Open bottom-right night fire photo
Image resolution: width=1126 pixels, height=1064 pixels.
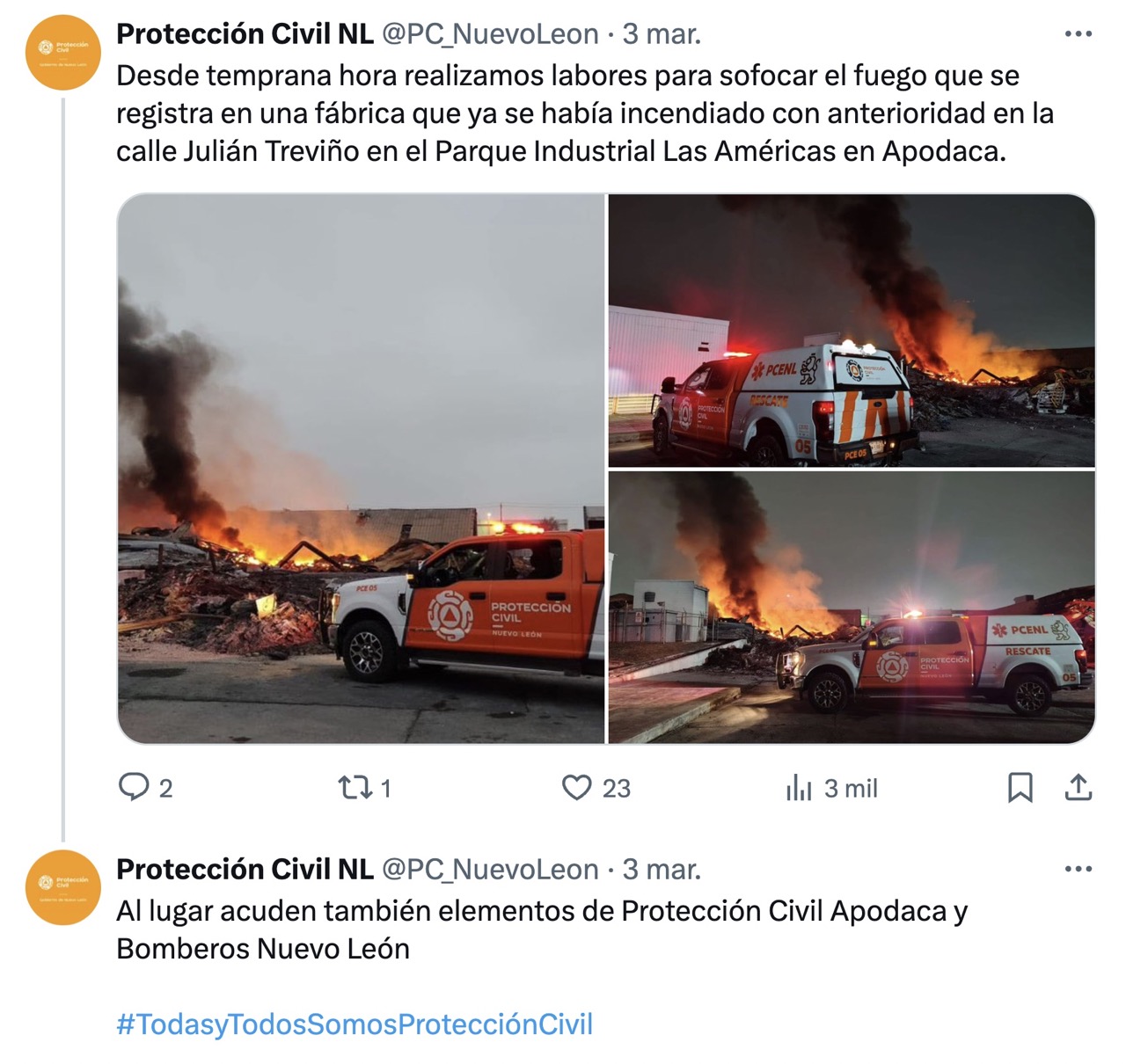point(852,608)
